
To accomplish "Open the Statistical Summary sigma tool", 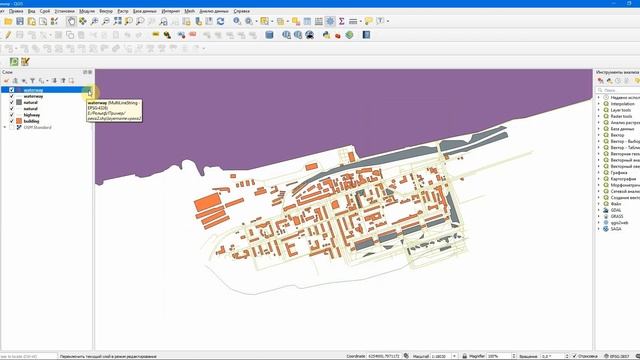I will [342, 21].
